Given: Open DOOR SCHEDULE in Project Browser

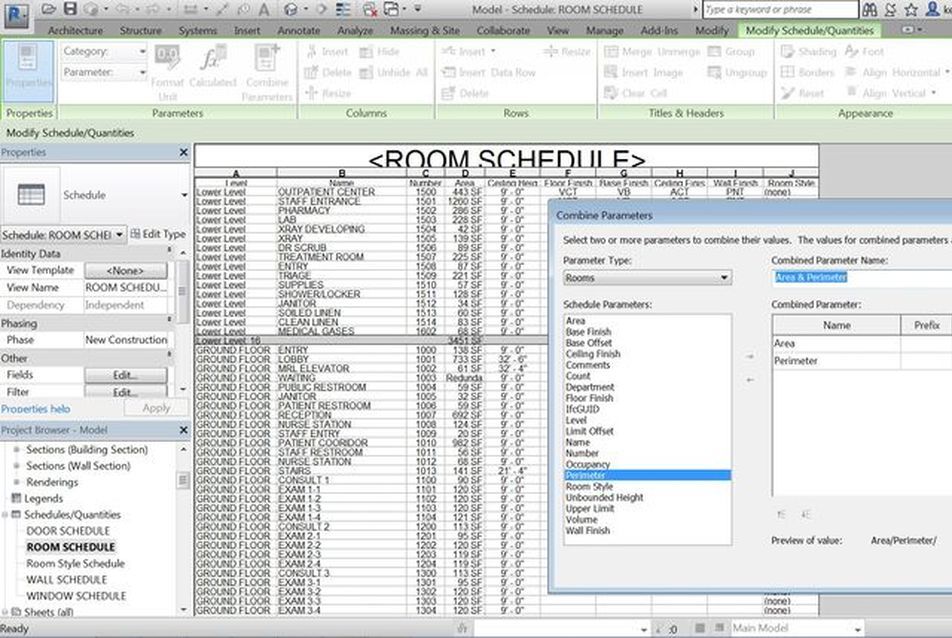Looking at the screenshot, I should (x=68, y=531).
